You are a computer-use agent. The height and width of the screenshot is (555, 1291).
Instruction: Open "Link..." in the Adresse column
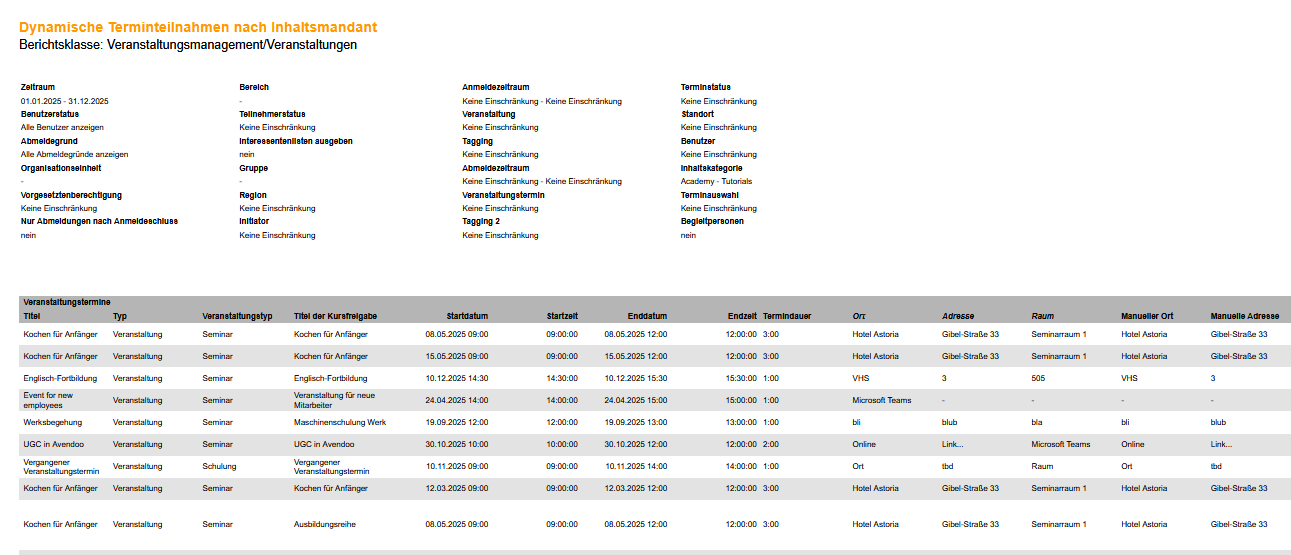click(953, 444)
